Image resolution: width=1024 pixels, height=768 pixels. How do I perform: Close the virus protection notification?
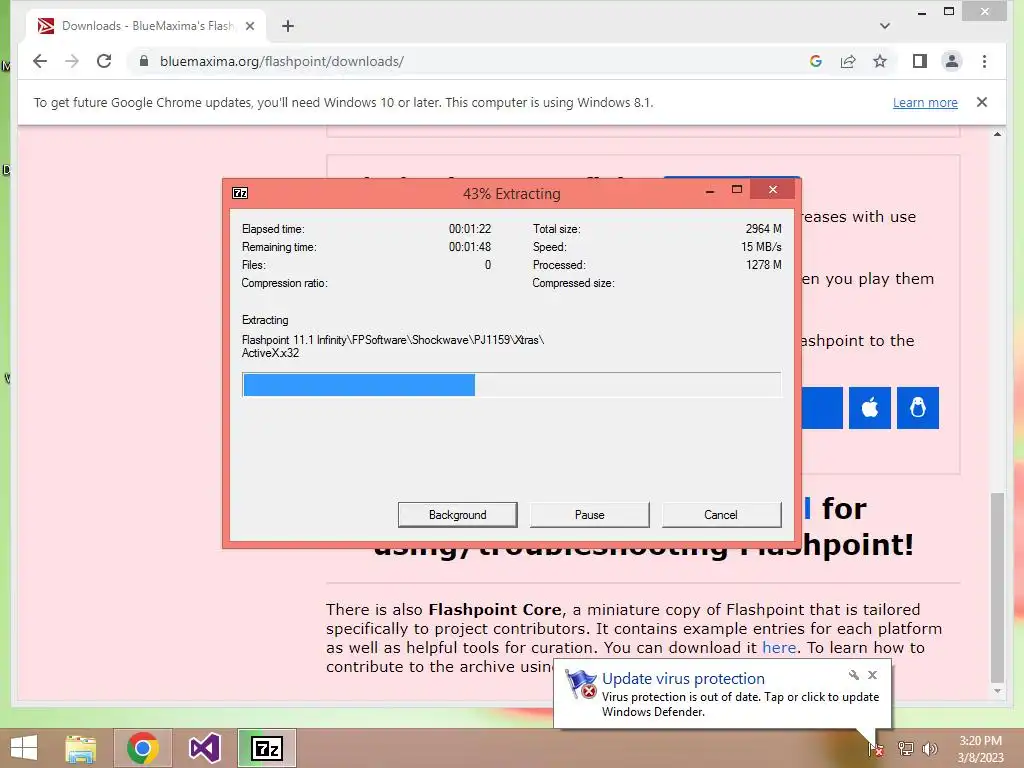pos(872,675)
